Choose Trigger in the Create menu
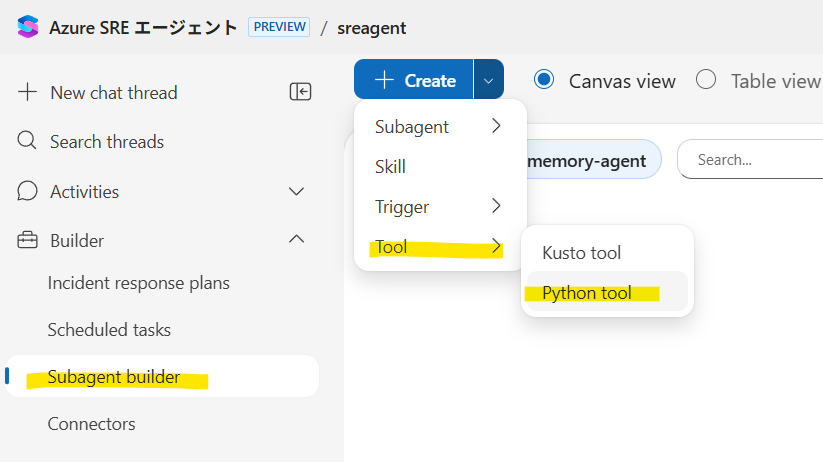The width and height of the screenshot is (823, 462). click(x=440, y=206)
